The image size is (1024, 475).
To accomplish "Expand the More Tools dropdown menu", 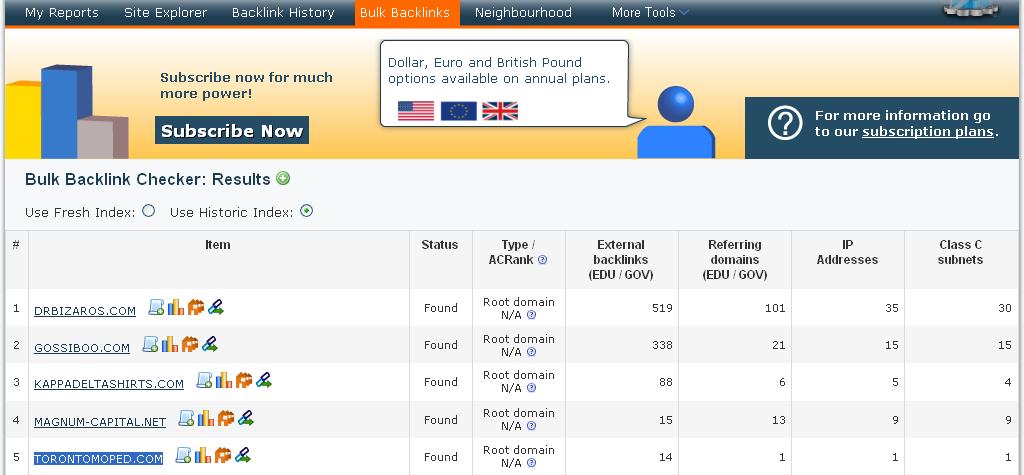I will pyautogui.click(x=650, y=12).
